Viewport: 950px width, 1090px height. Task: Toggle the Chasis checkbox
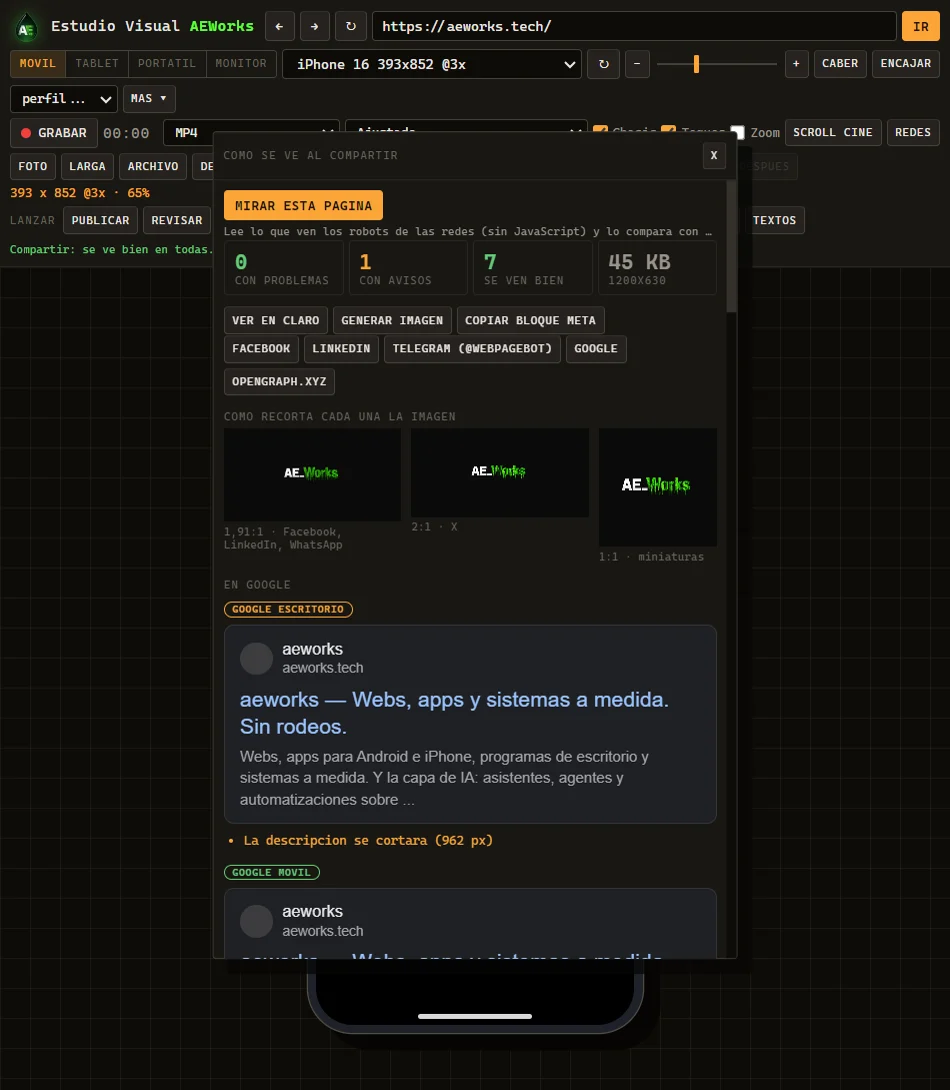[x=600, y=131]
